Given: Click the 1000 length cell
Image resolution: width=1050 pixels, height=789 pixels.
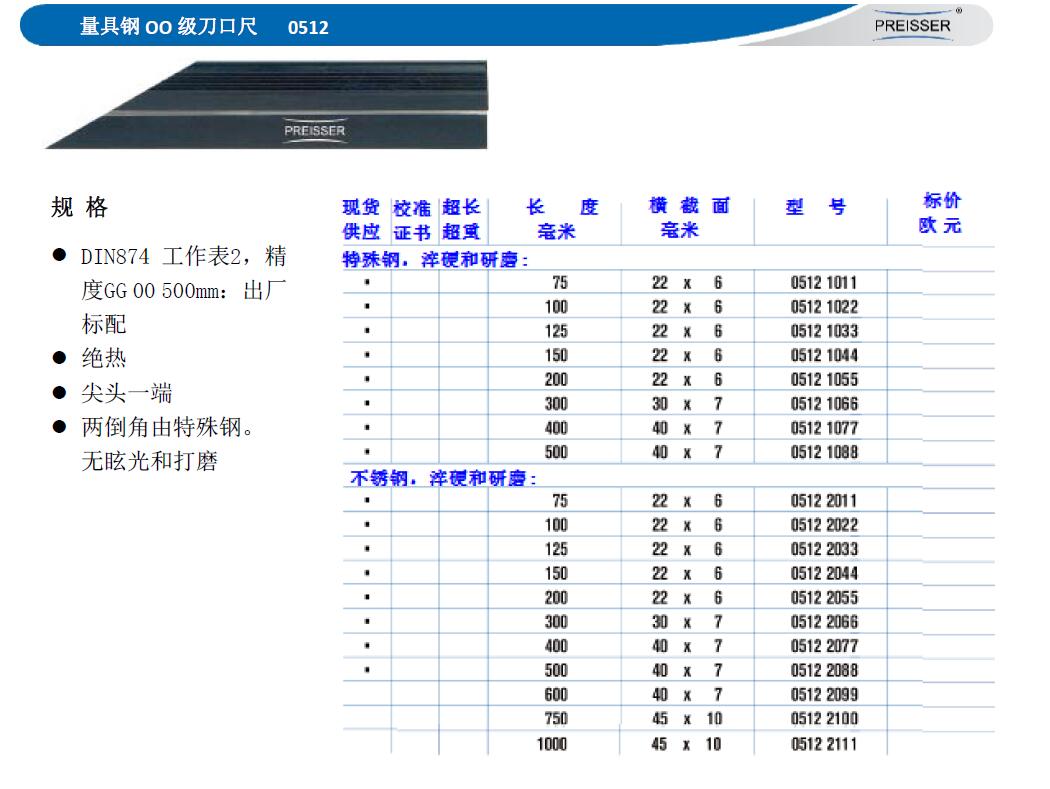Looking at the screenshot, I should pyautogui.click(x=552, y=743).
